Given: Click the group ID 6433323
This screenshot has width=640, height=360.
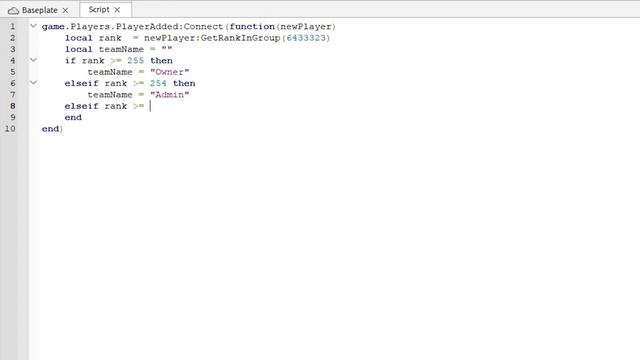Looking at the screenshot, I should coord(306,38).
